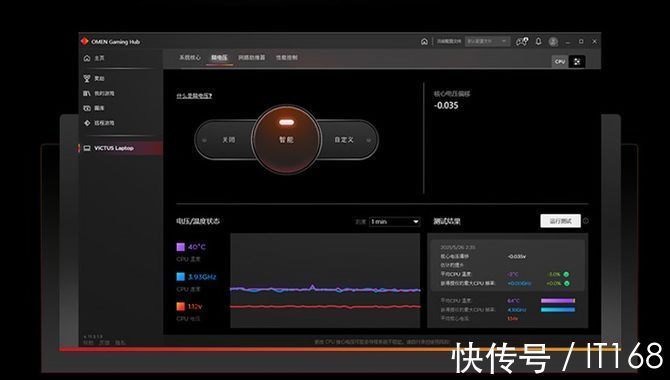Set undervolt mode to 关闭 (off)

tap(229, 140)
